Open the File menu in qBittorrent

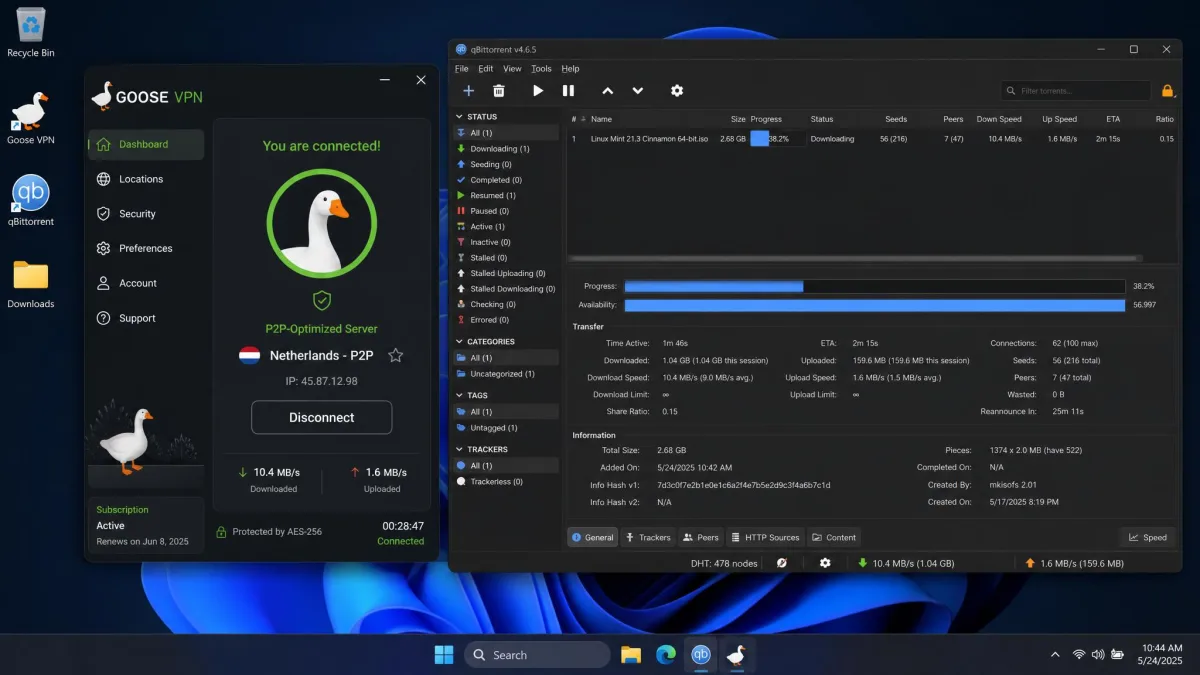[461, 69]
